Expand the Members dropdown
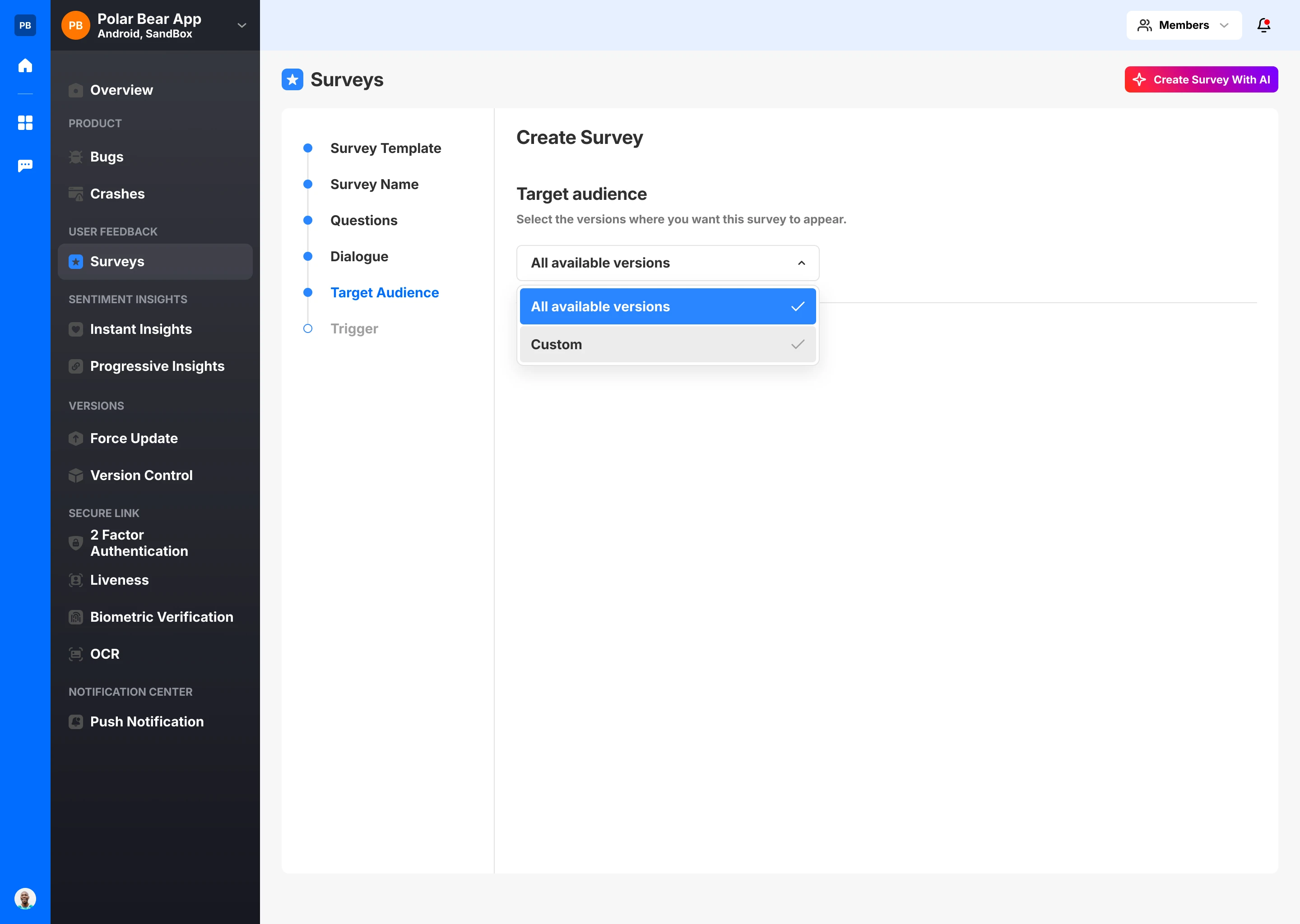This screenshot has width=1300, height=924. [x=1184, y=25]
